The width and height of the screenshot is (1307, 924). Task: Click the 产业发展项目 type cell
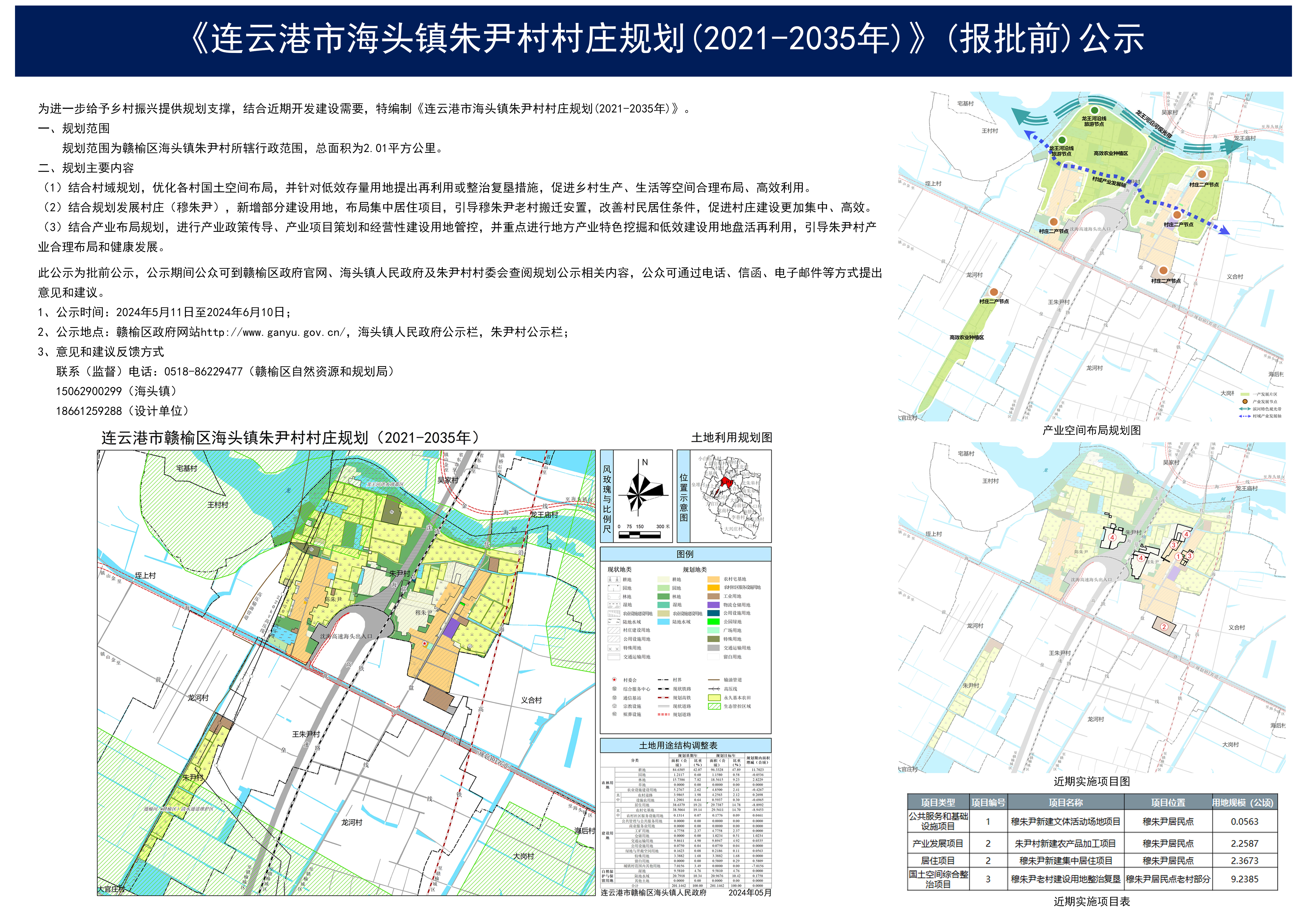coord(938,843)
